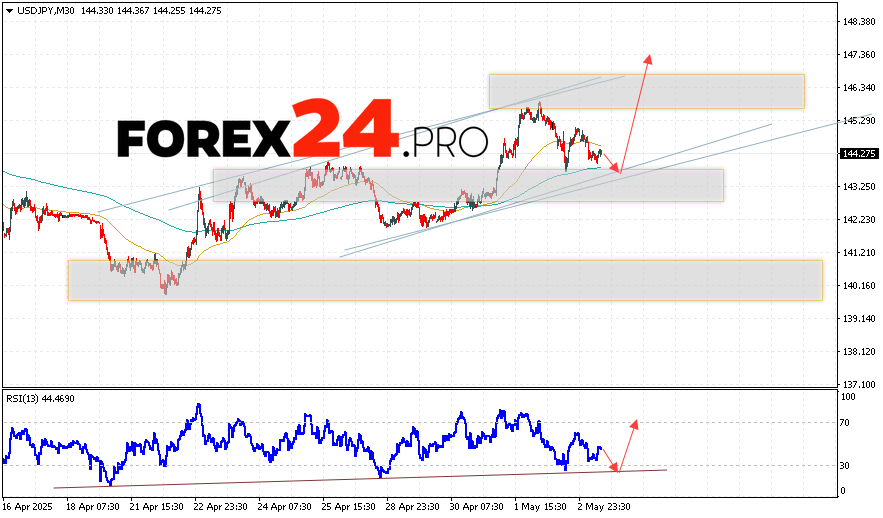Select the 147.360 price axis label
The image size is (883, 518).
[x=859, y=55]
